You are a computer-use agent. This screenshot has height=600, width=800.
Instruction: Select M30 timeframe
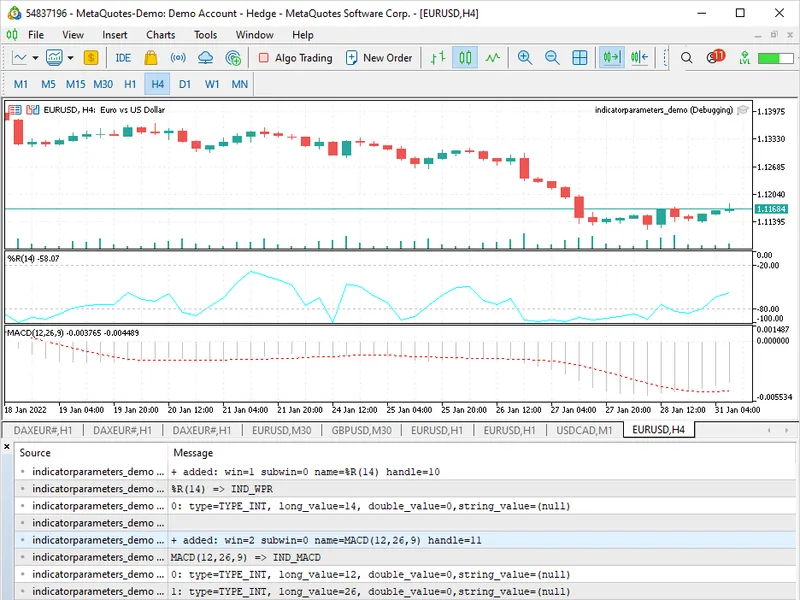[x=103, y=84]
